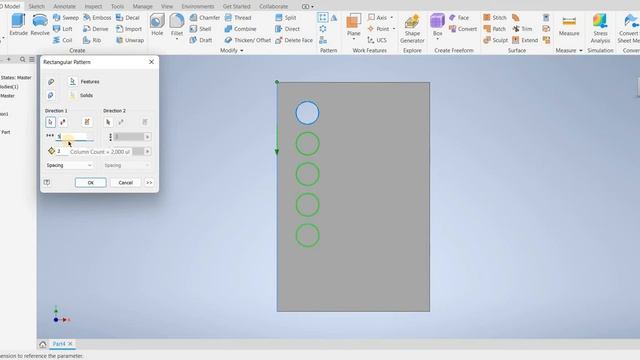Switch to the Tools tab
This screenshot has height=360, width=640.
(118, 7)
